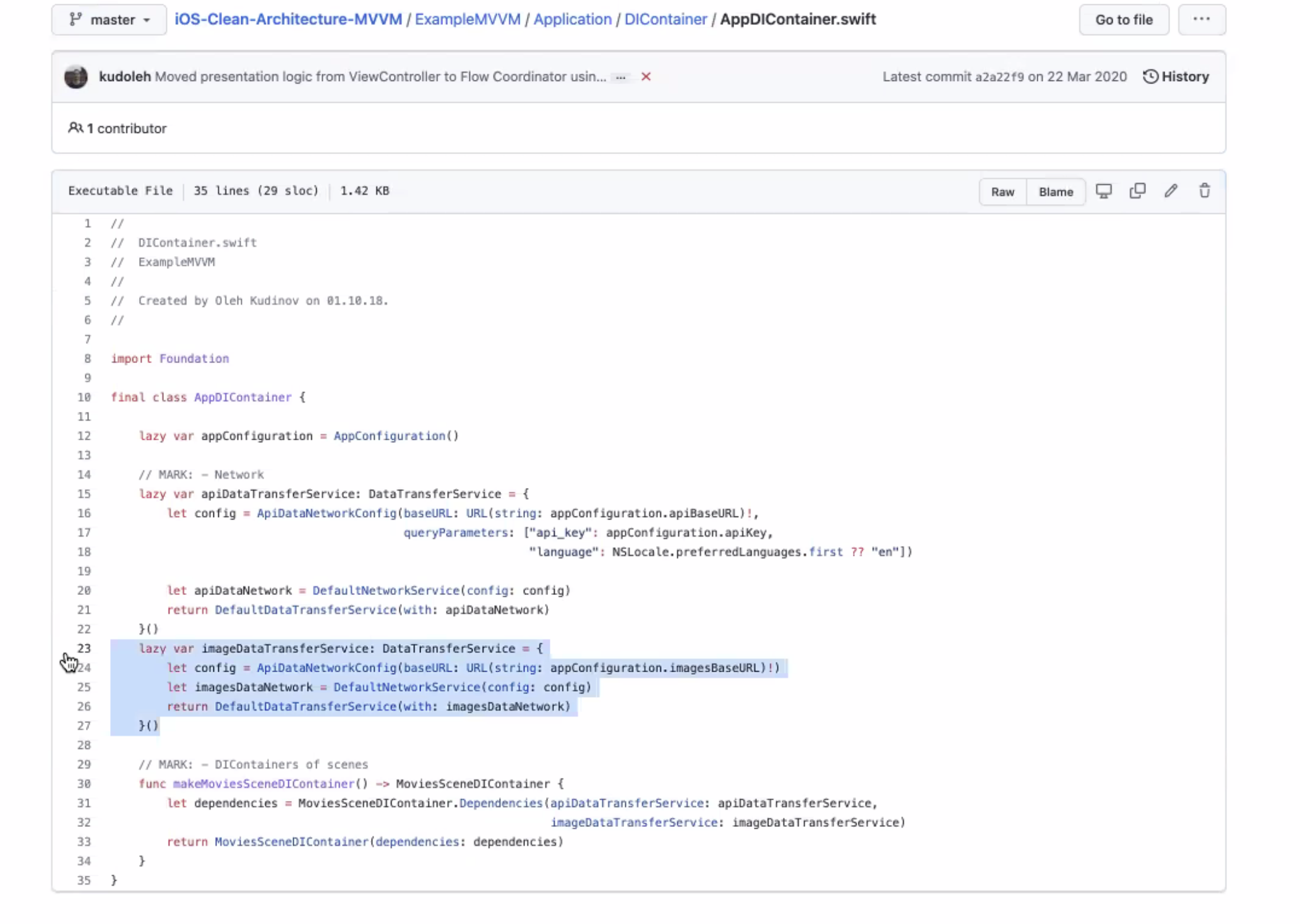Edit this file pencil icon

click(x=1171, y=191)
